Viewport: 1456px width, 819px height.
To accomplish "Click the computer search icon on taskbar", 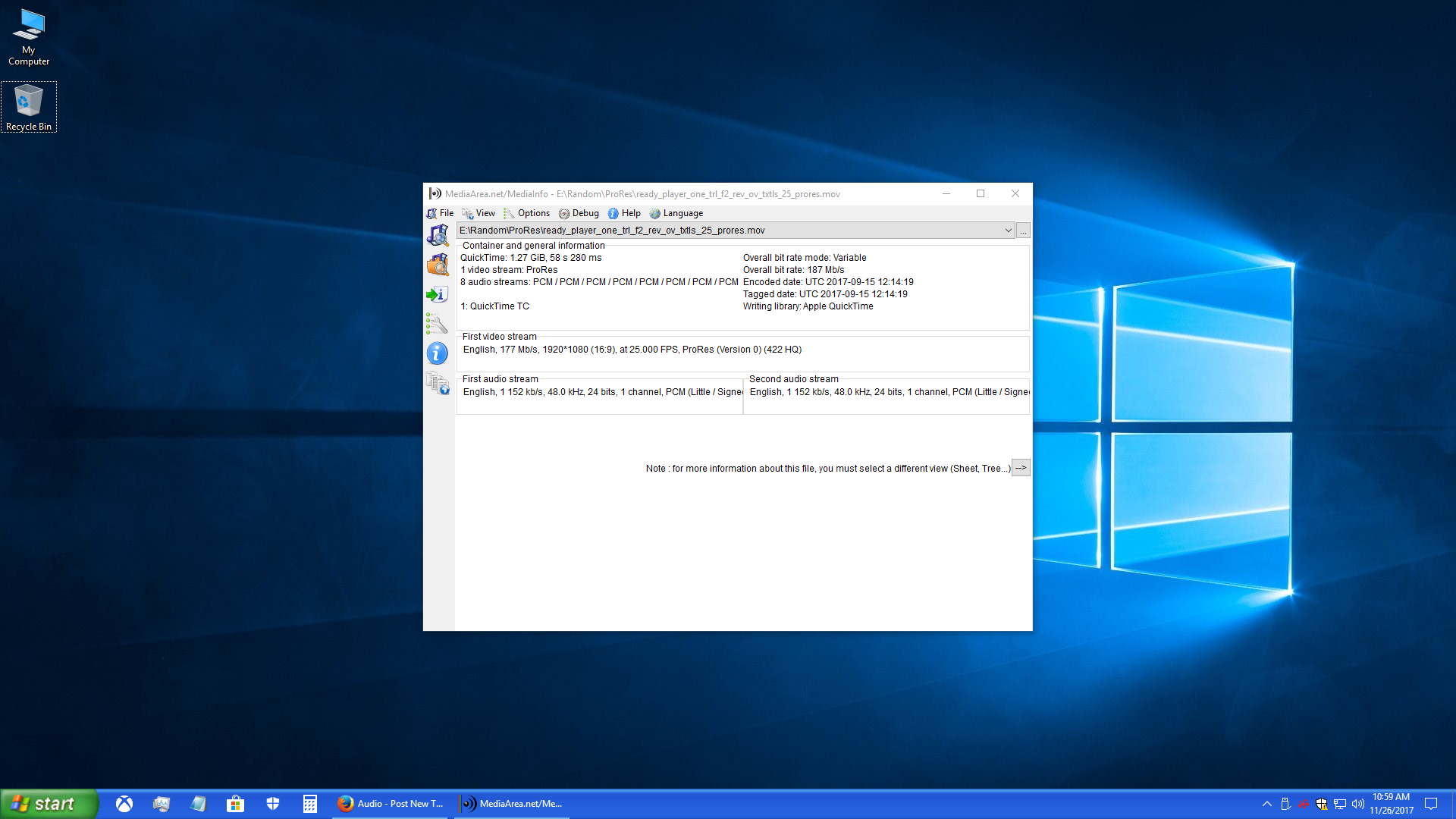I will (162, 804).
